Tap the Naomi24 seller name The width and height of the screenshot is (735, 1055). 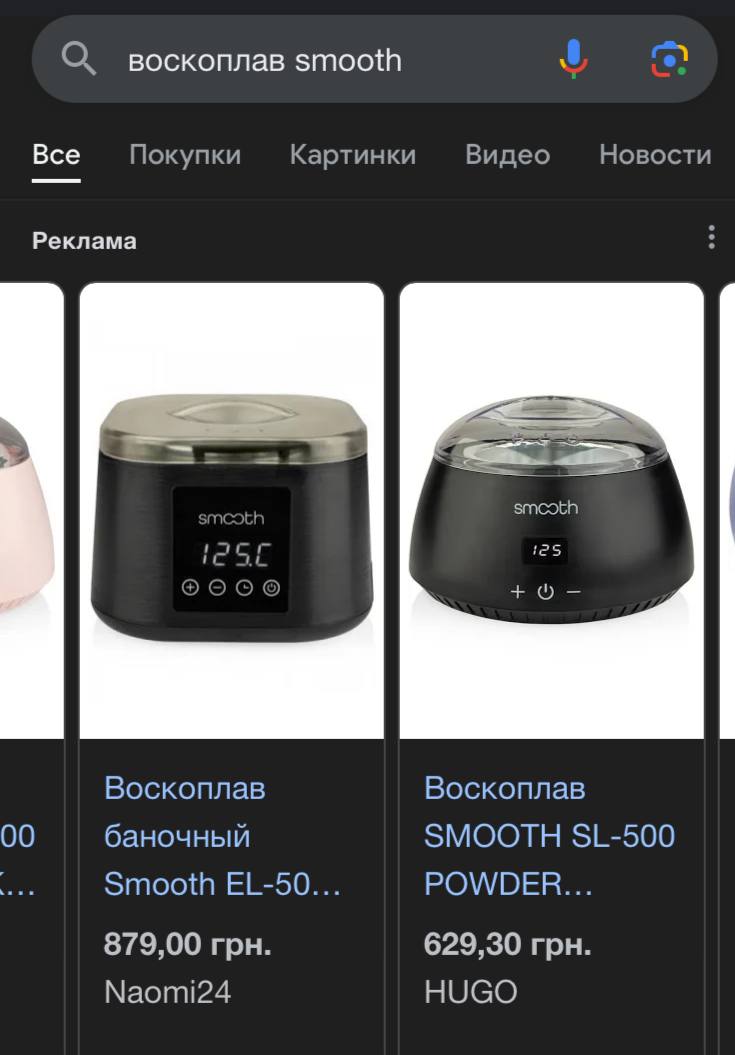(168, 992)
